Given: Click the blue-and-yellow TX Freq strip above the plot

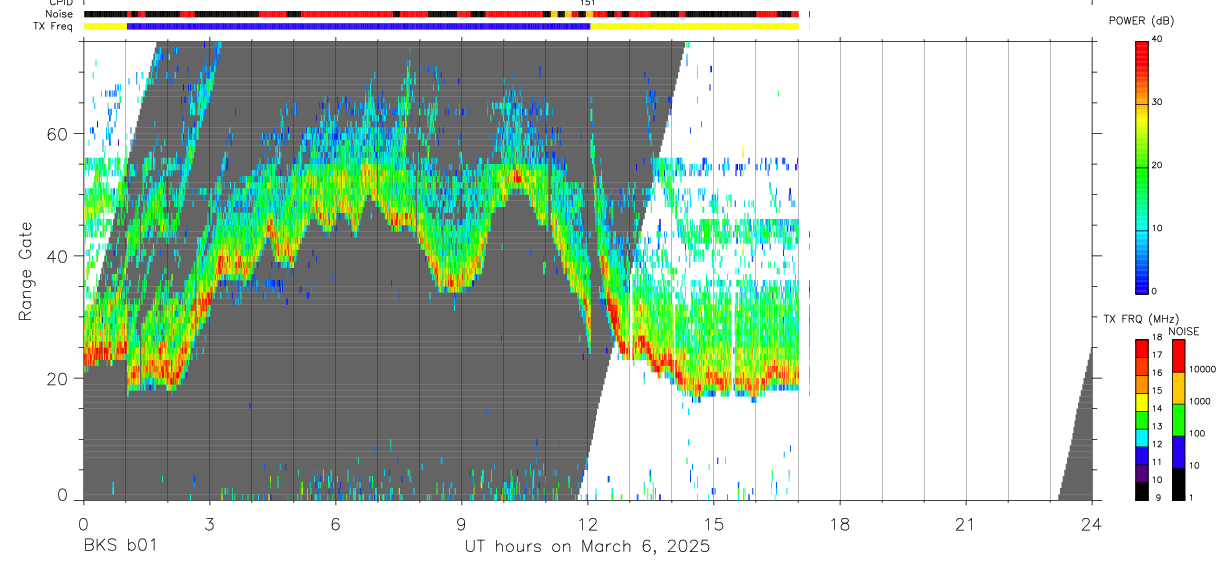Looking at the screenshot, I should (441, 26).
